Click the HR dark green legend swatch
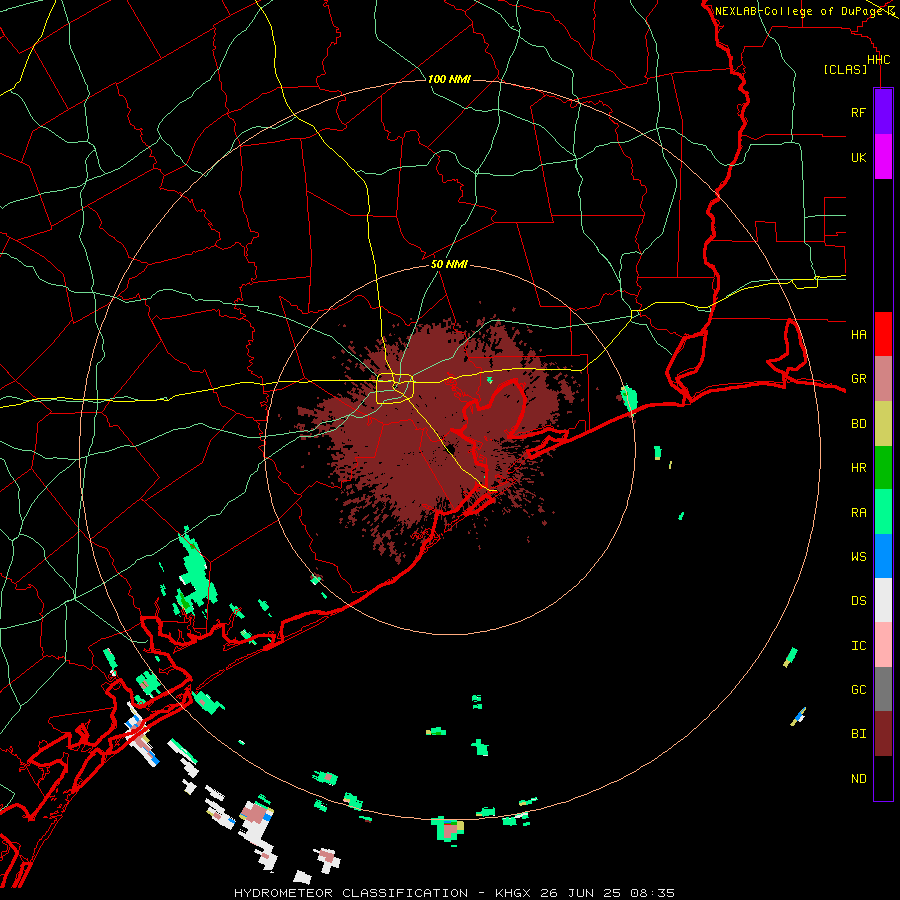The width and height of the screenshot is (900, 900). [x=883, y=468]
